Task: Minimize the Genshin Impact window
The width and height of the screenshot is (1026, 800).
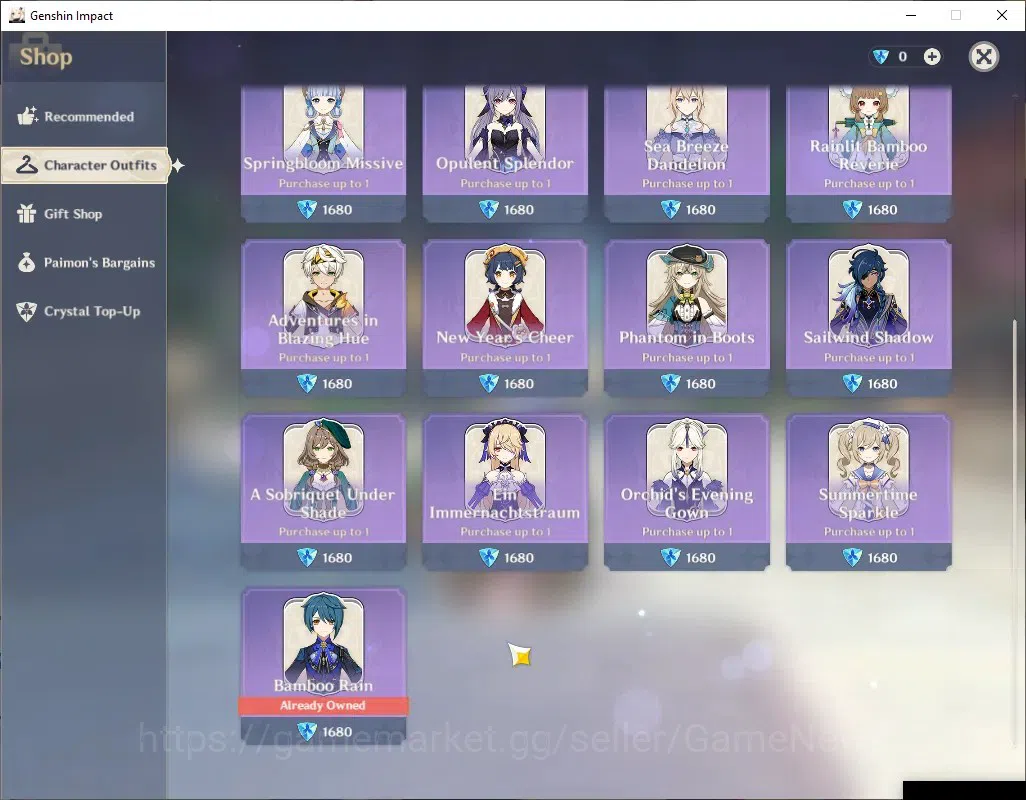Action: pos(911,15)
